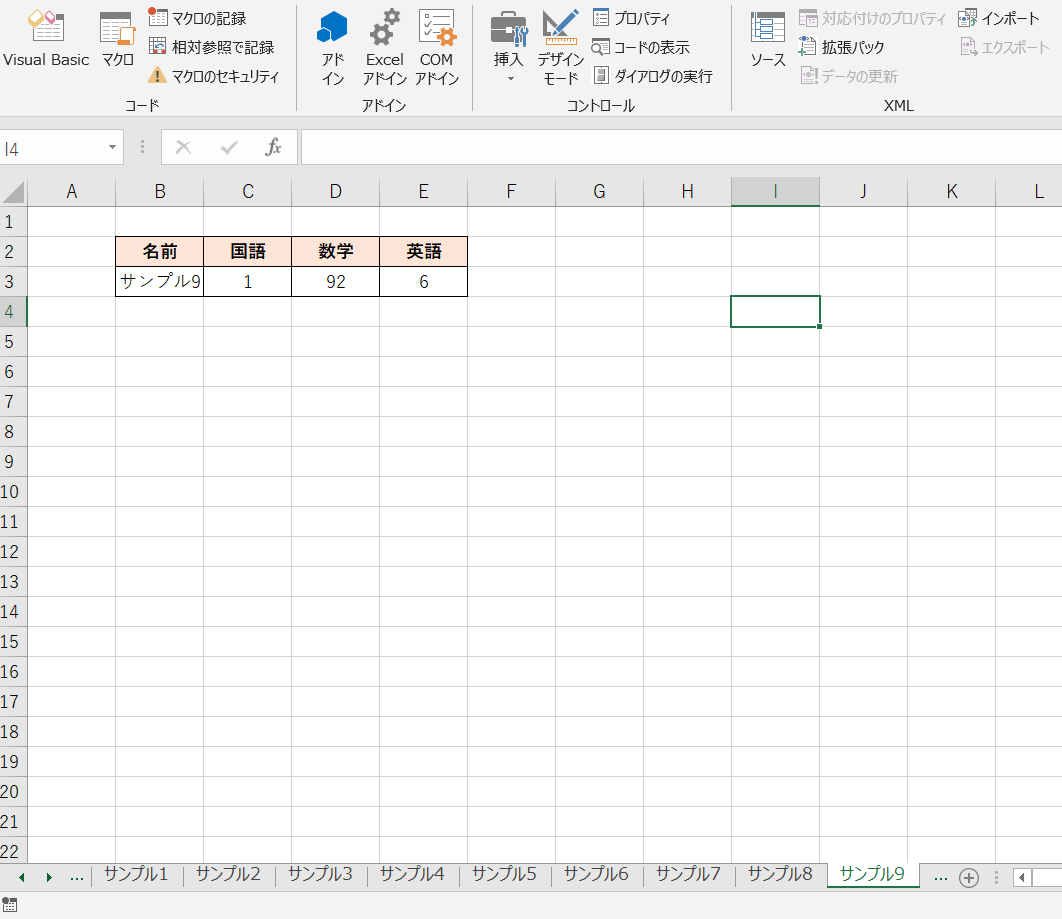Image resolution: width=1062 pixels, height=919 pixels.
Task: Click the formula bar cancel X
Action: 184,147
